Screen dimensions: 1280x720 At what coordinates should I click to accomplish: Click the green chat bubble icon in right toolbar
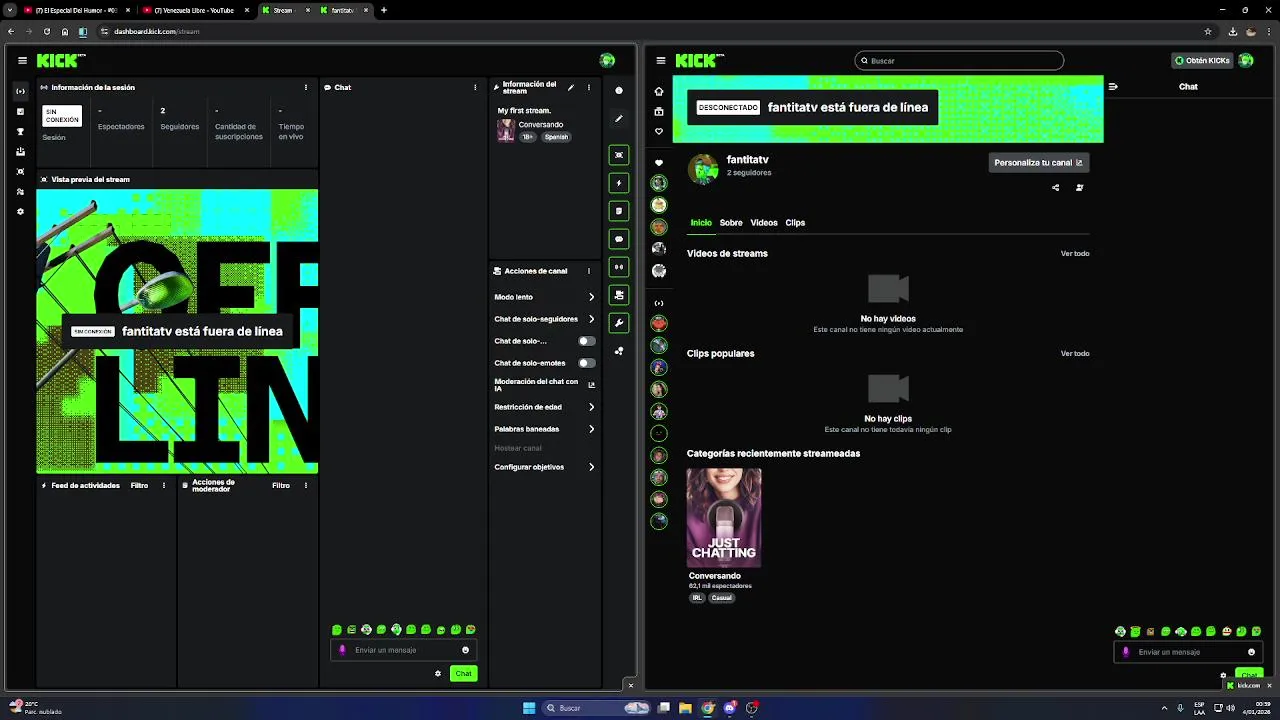coord(619,239)
